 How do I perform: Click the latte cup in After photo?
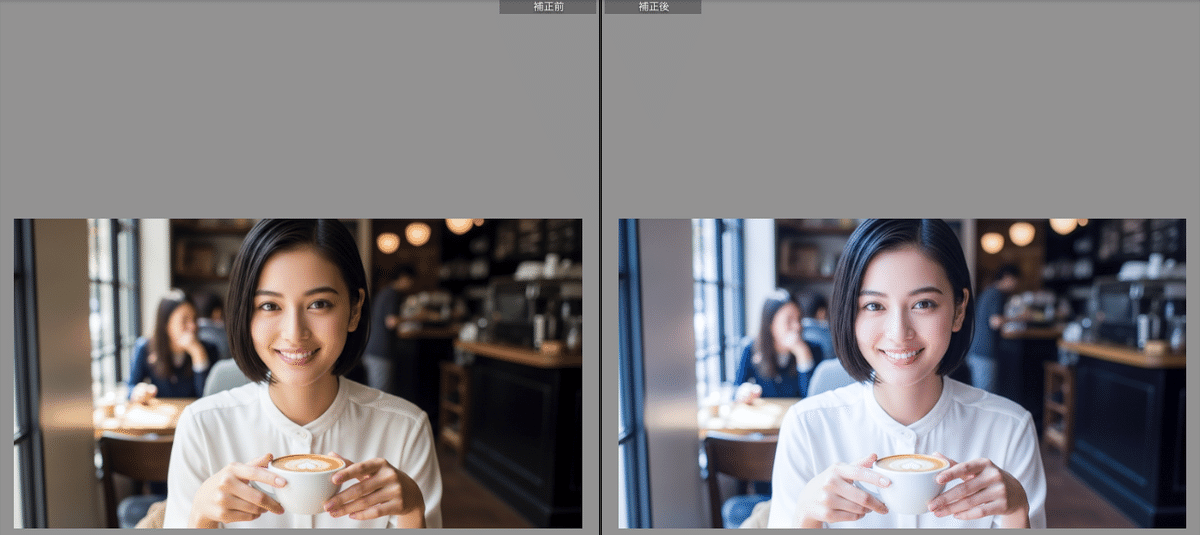tap(911, 480)
